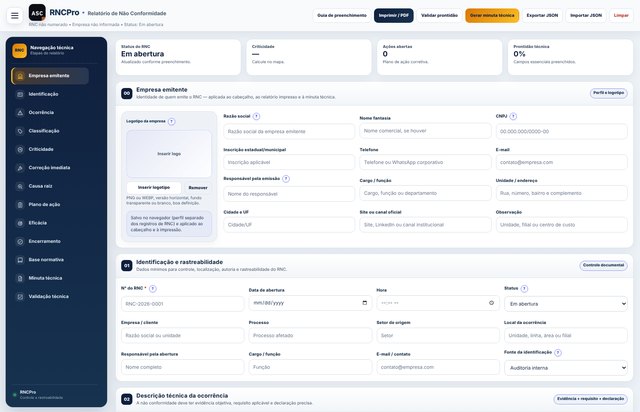Click the Identificação sidebar icon
Screen dimensions: 640x412
(20, 94)
